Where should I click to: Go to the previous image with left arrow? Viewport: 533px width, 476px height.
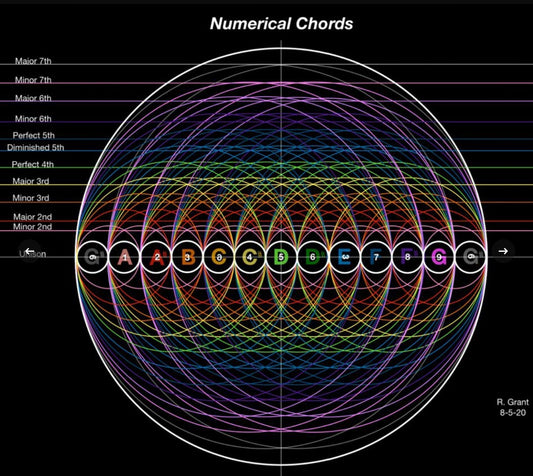(x=30, y=251)
